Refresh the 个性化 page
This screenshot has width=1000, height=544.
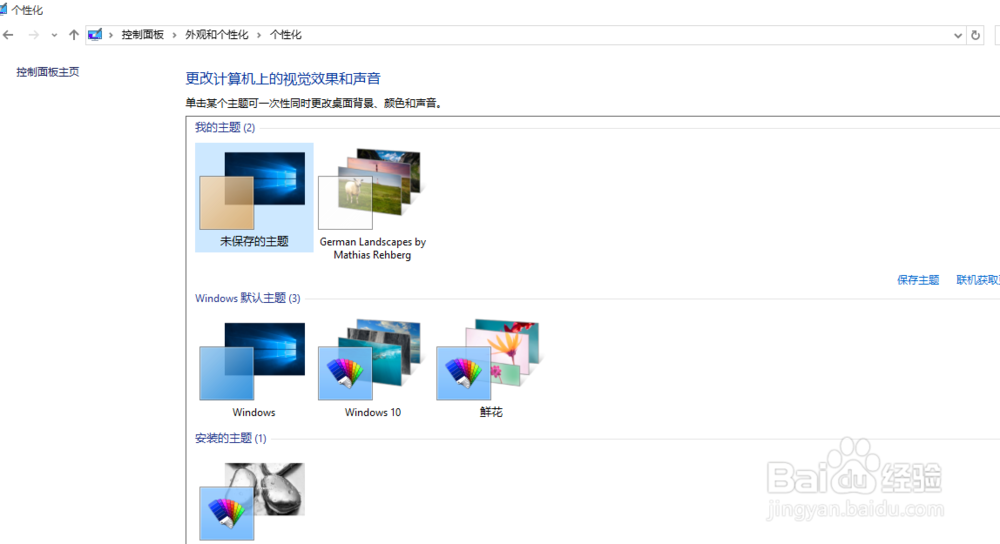(975, 35)
